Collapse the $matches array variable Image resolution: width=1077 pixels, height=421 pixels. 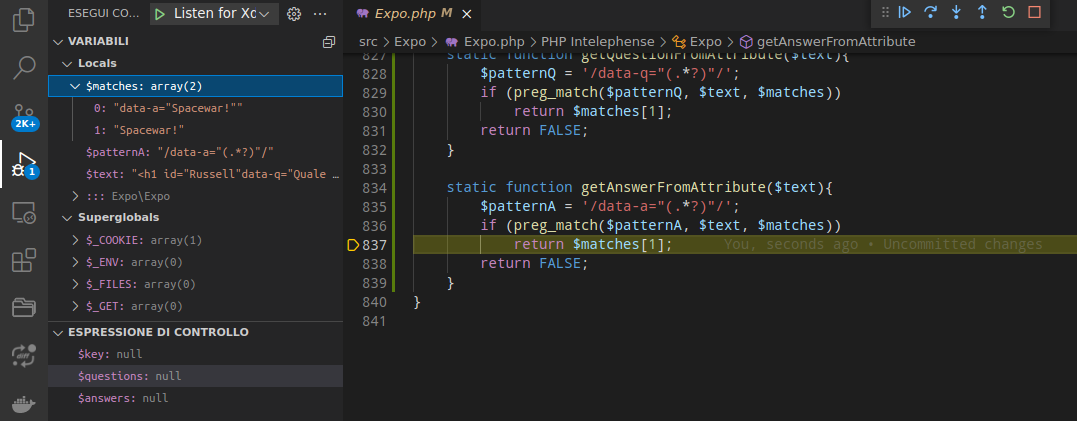click(75, 86)
